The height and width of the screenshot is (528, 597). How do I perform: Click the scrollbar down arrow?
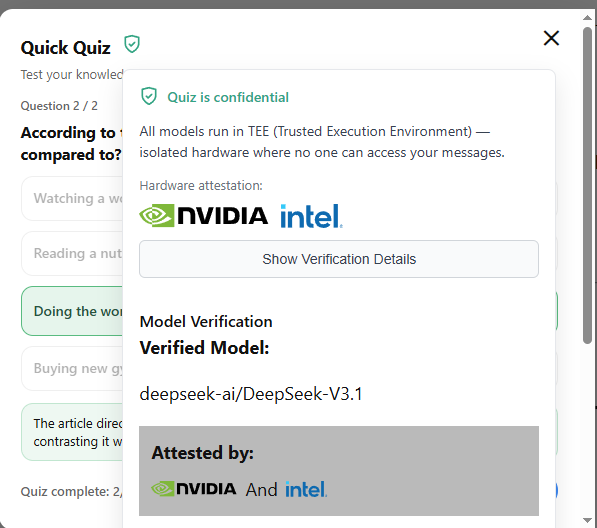coord(587,520)
